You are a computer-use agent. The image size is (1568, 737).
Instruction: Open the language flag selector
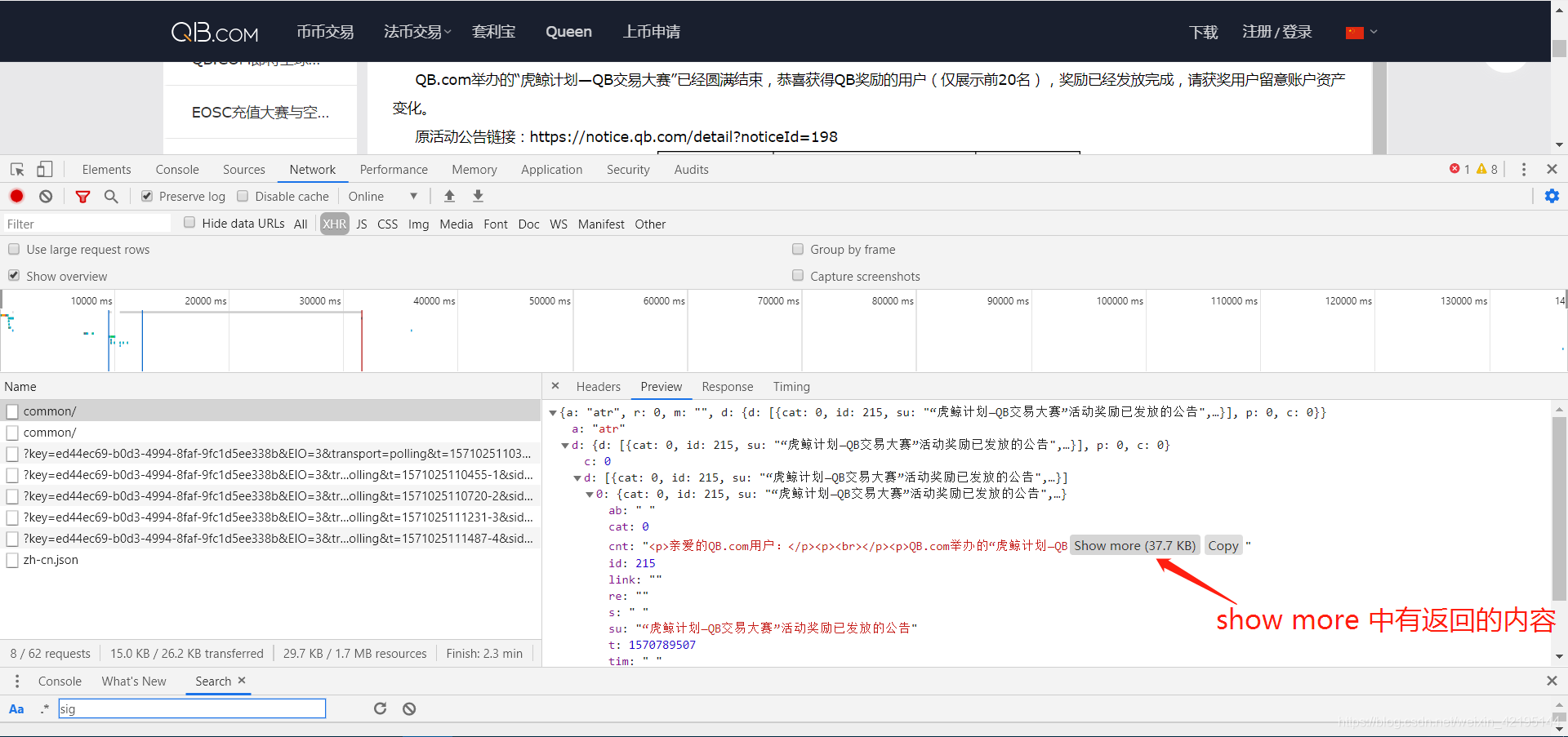click(x=1361, y=33)
